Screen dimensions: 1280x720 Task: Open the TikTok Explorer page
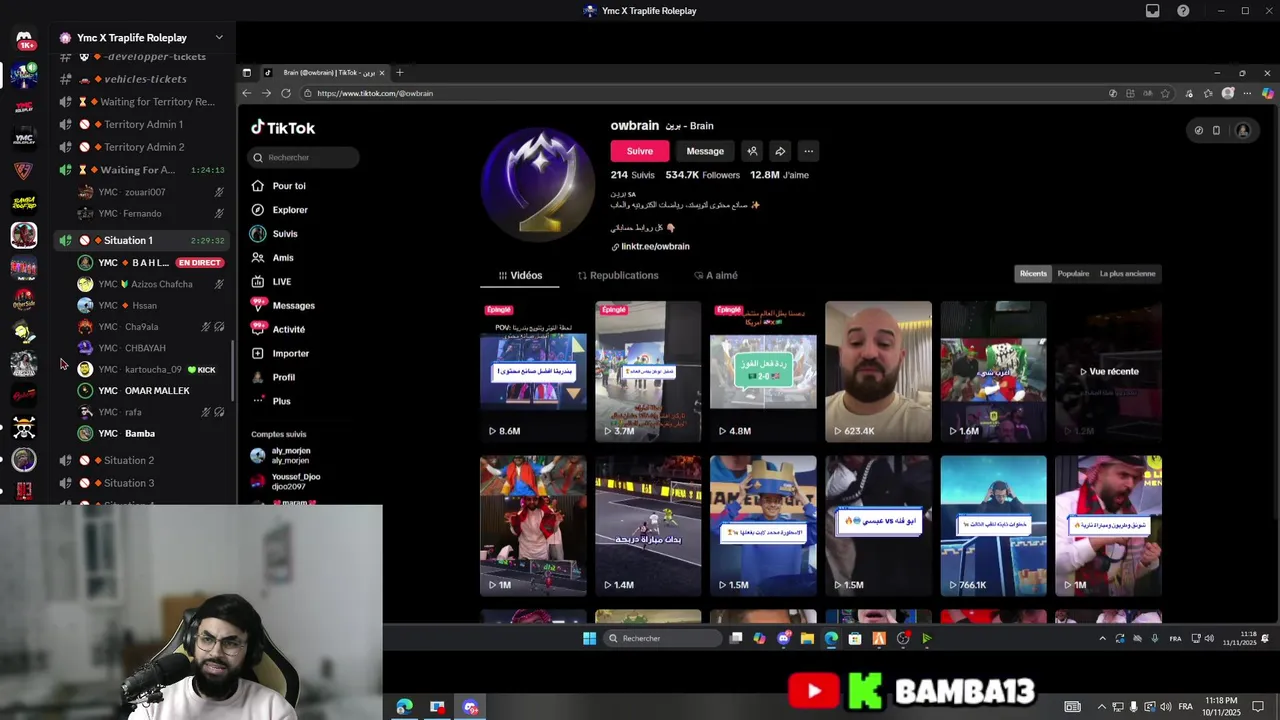[280, 210]
